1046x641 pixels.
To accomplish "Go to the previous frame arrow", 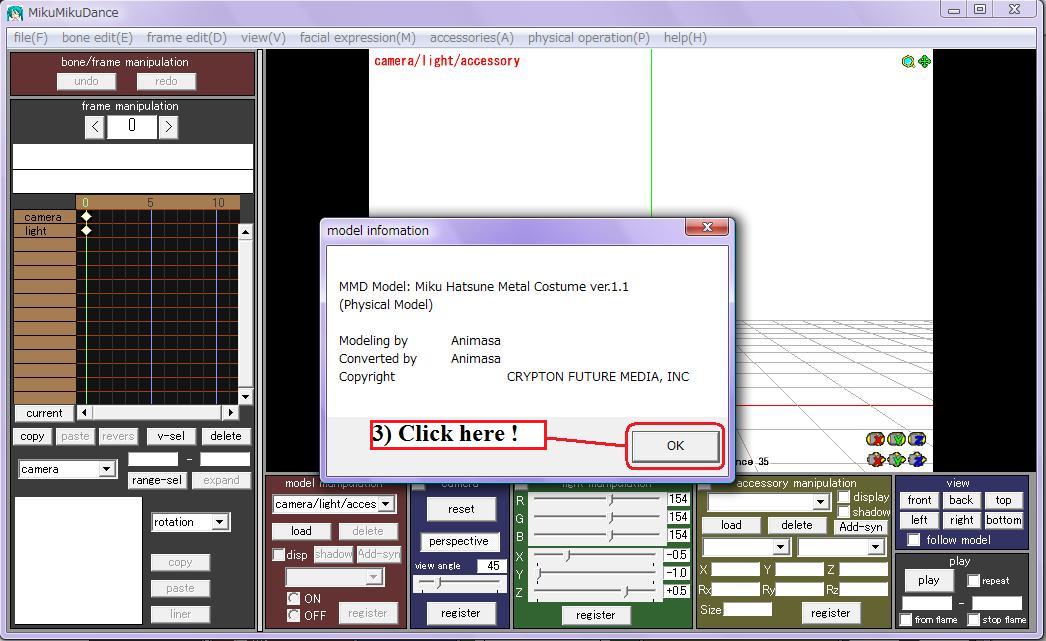I will coord(95,127).
